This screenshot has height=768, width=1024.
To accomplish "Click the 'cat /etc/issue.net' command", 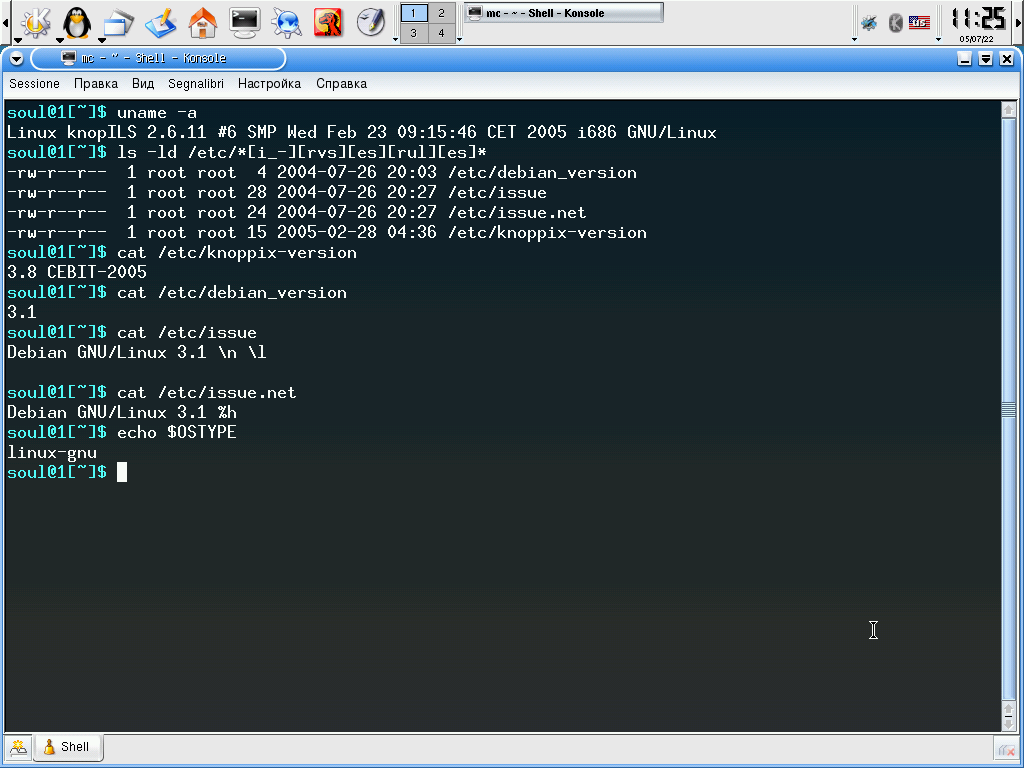I will coord(206,392).
